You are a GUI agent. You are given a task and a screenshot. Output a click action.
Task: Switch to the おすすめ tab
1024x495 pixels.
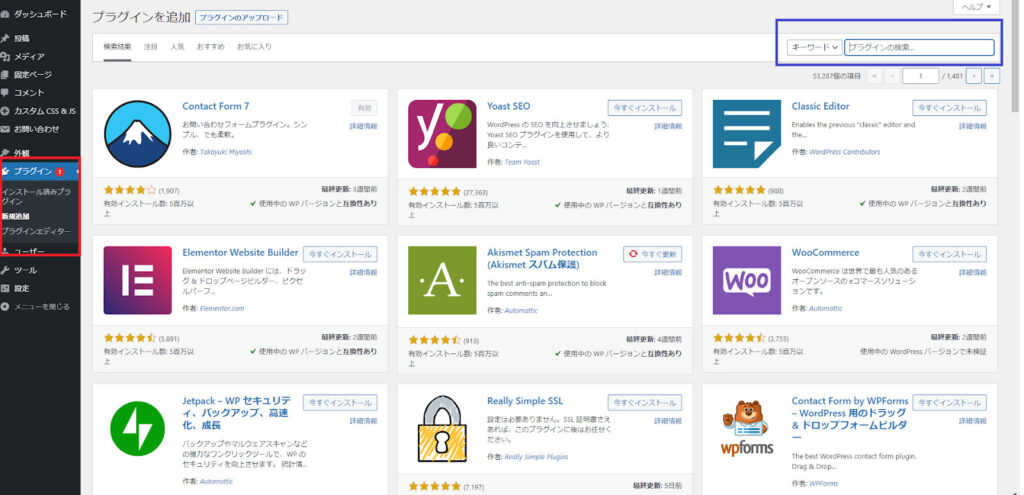click(x=210, y=47)
